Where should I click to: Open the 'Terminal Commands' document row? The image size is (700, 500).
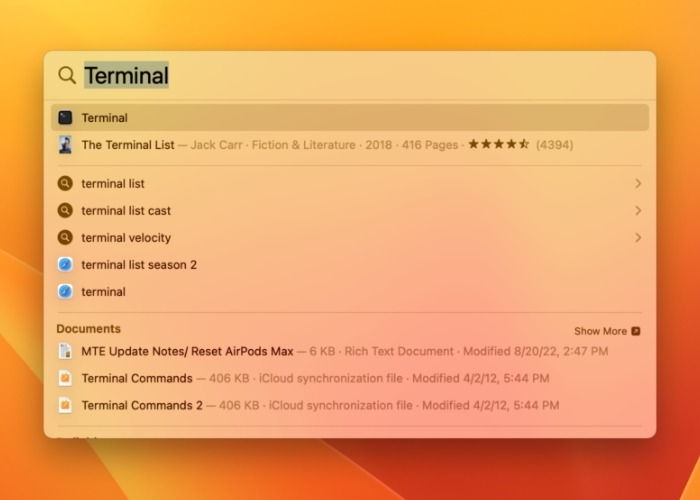[350, 379]
